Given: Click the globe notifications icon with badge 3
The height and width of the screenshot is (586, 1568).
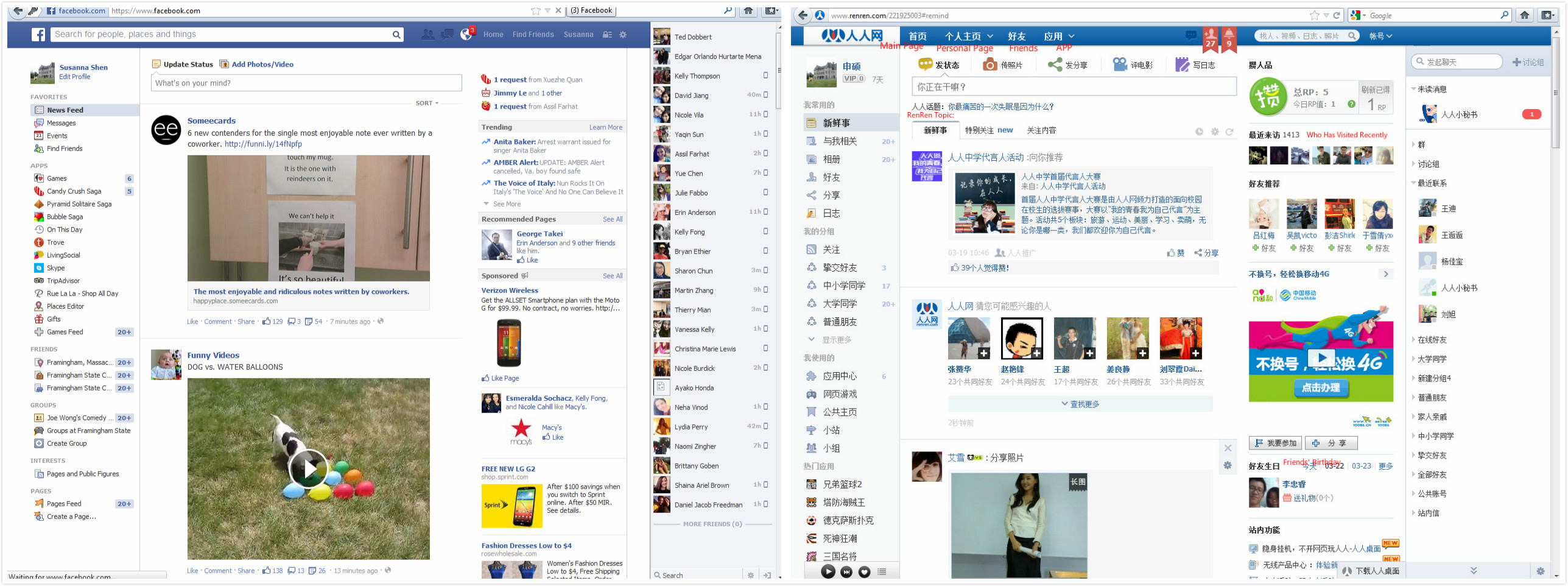Looking at the screenshot, I should pos(466,35).
